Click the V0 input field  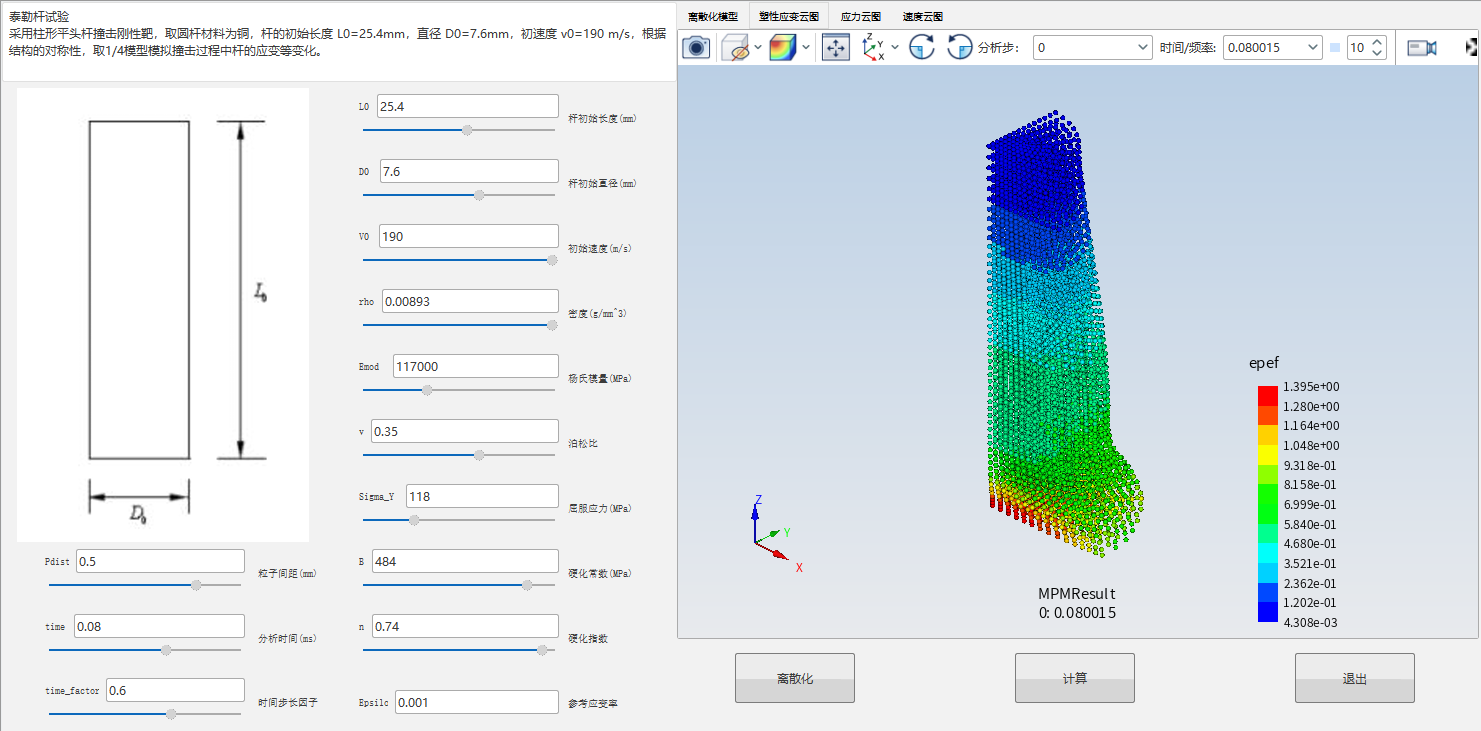[468, 236]
